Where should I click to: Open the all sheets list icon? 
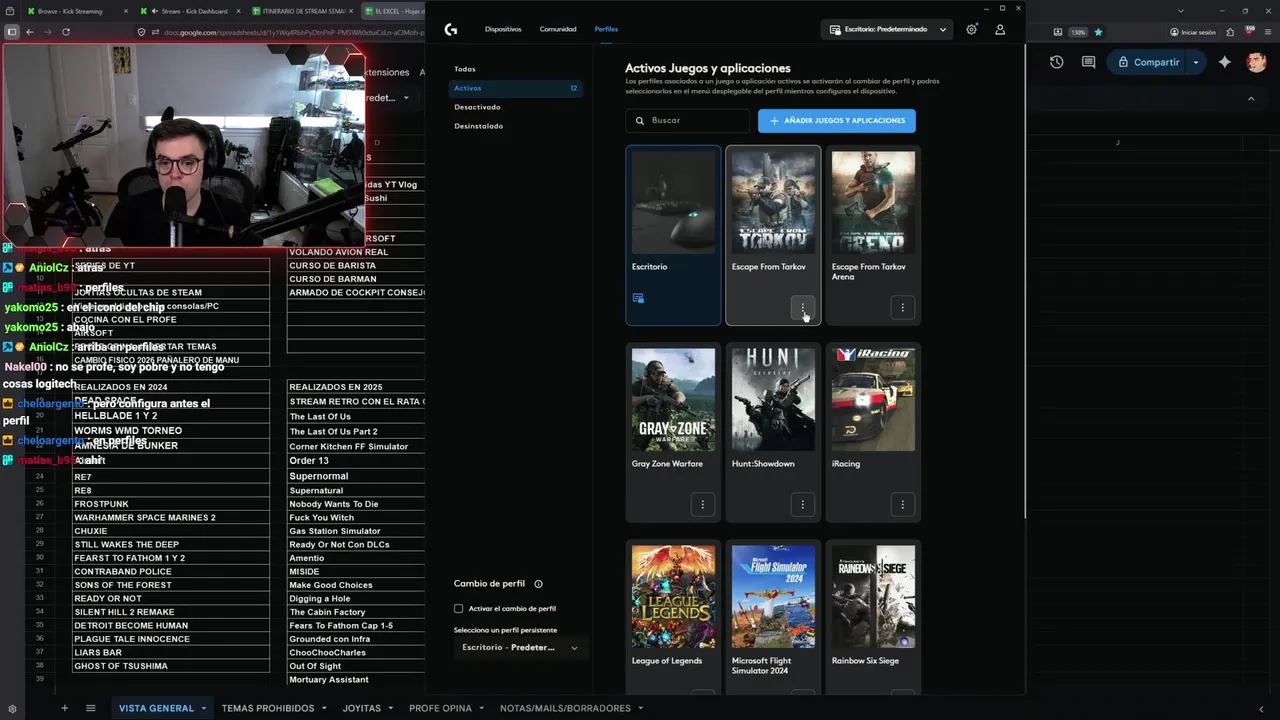coord(90,708)
